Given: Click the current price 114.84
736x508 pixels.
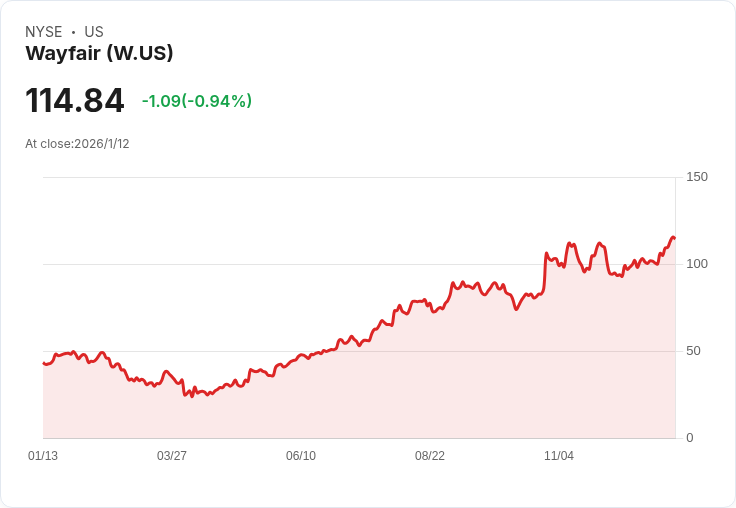Looking at the screenshot, I should click(x=75, y=101).
